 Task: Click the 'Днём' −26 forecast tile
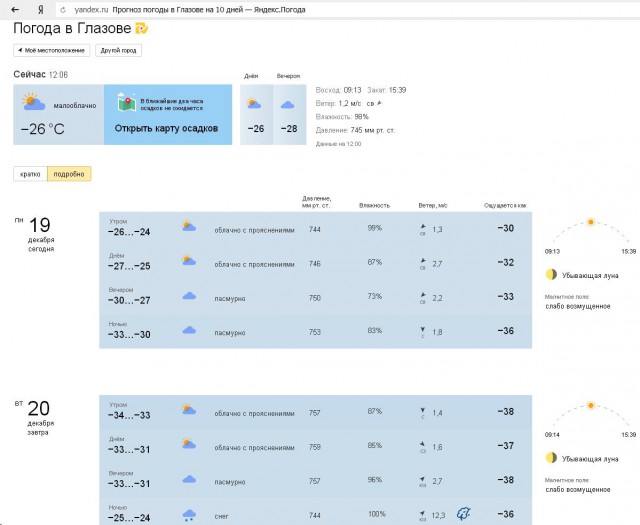[x=256, y=114]
